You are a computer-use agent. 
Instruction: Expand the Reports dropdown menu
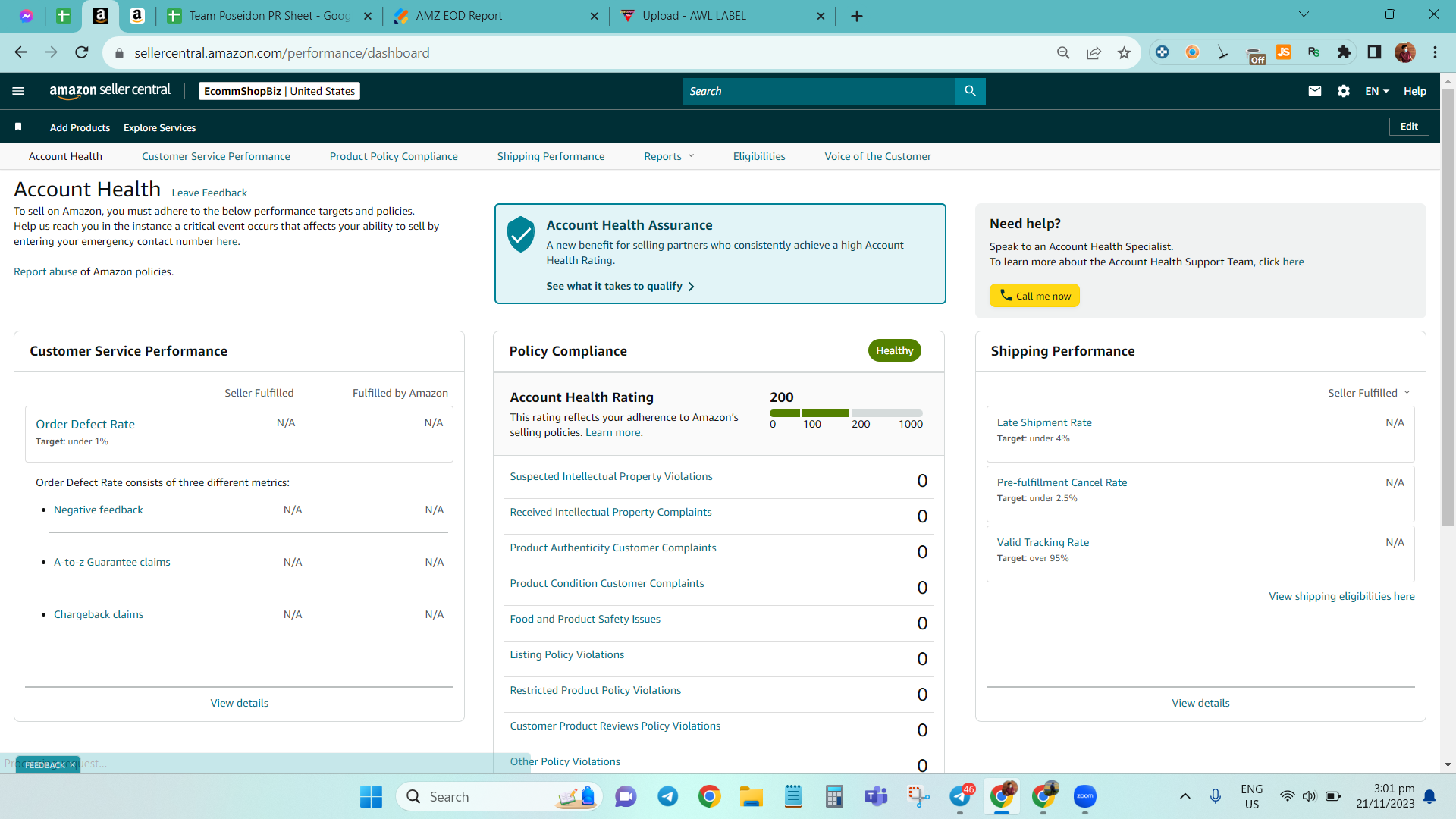point(669,156)
